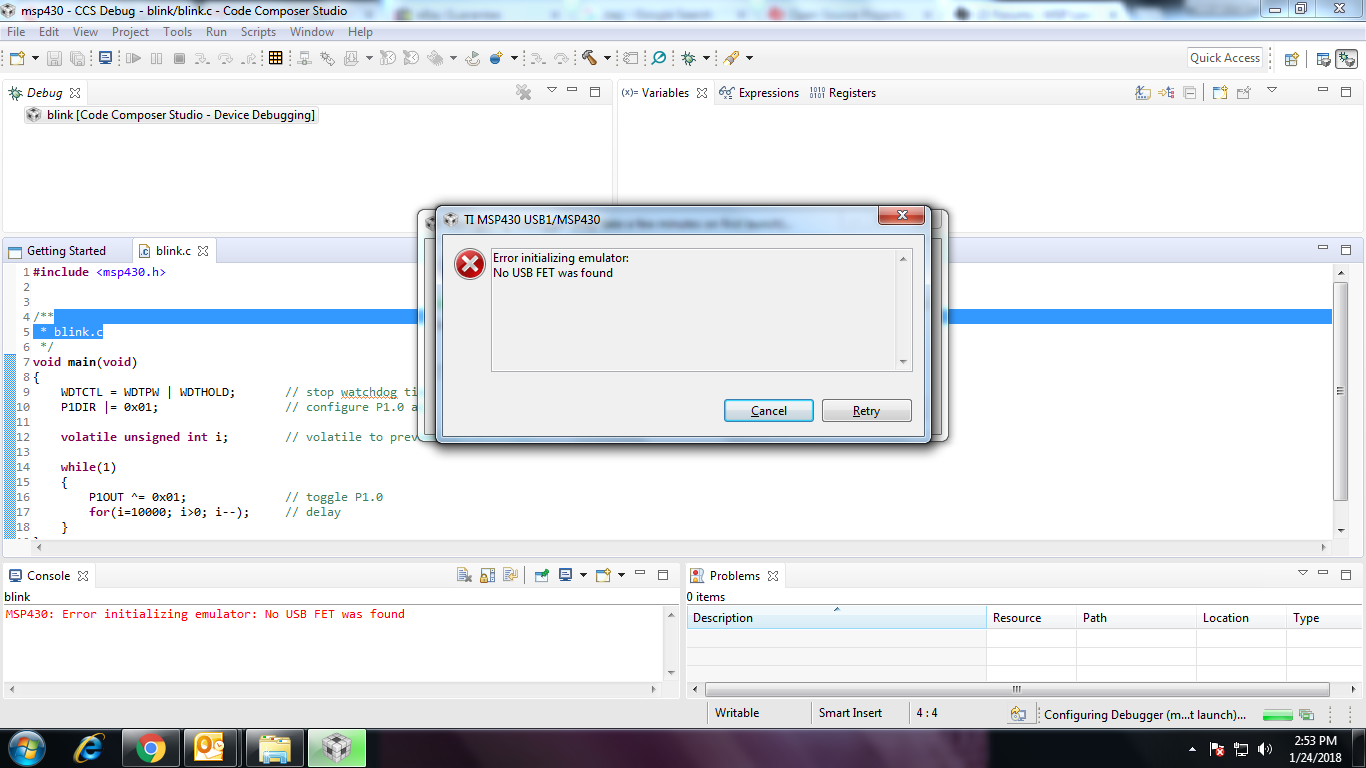Open Windows Explorer folder on taskbar
The height and width of the screenshot is (768, 1366).
tap(274, 748)
